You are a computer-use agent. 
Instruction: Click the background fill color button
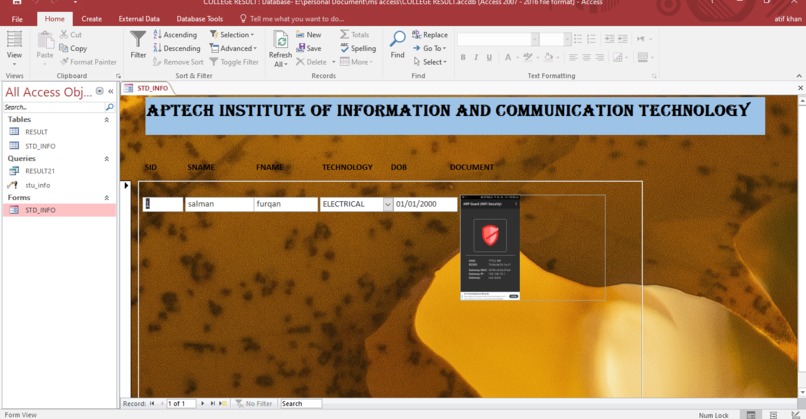pos(549,57)
